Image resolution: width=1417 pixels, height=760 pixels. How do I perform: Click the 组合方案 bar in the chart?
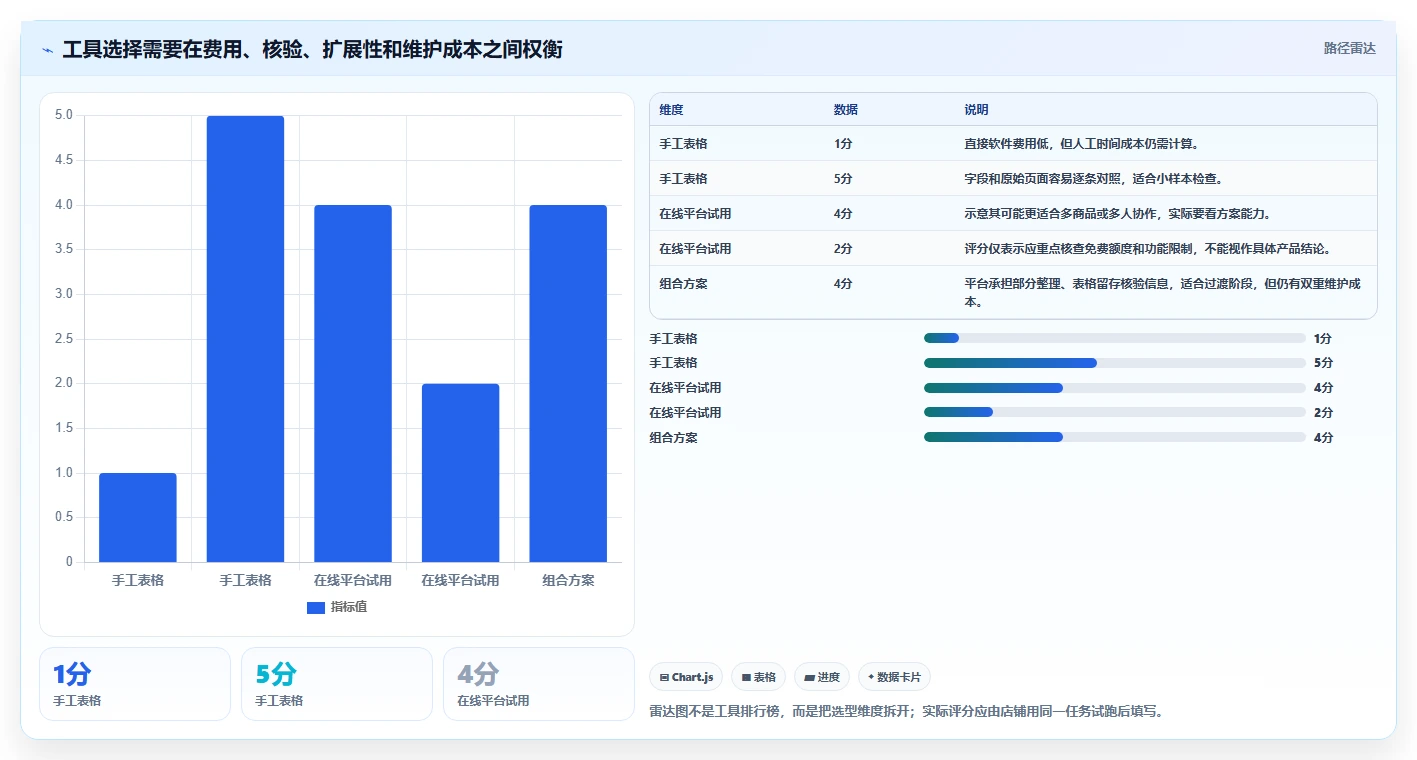[x=568, y=384]
